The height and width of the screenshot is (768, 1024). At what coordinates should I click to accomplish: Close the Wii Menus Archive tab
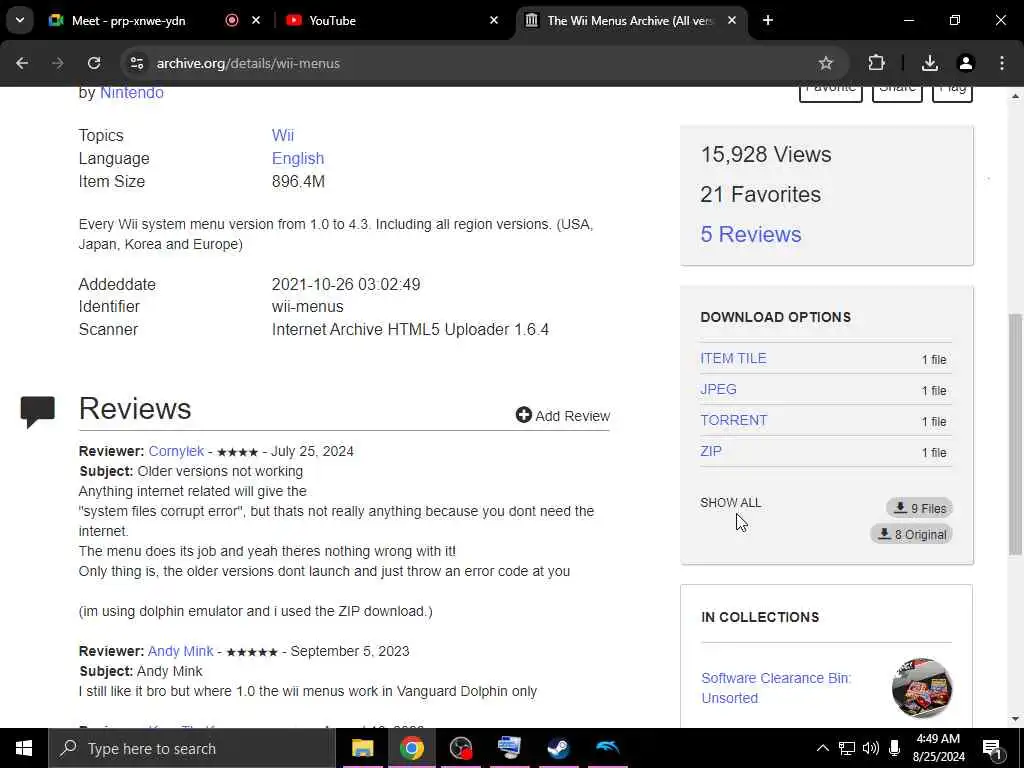coord(732,21)
